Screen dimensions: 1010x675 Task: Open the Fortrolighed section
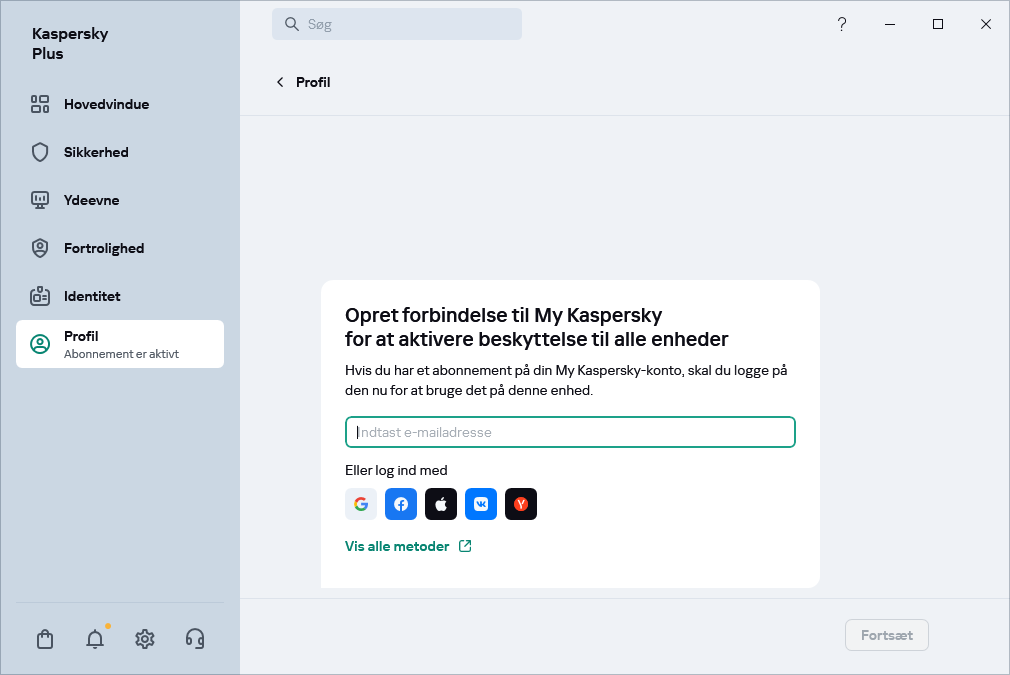tap(103, 248)
